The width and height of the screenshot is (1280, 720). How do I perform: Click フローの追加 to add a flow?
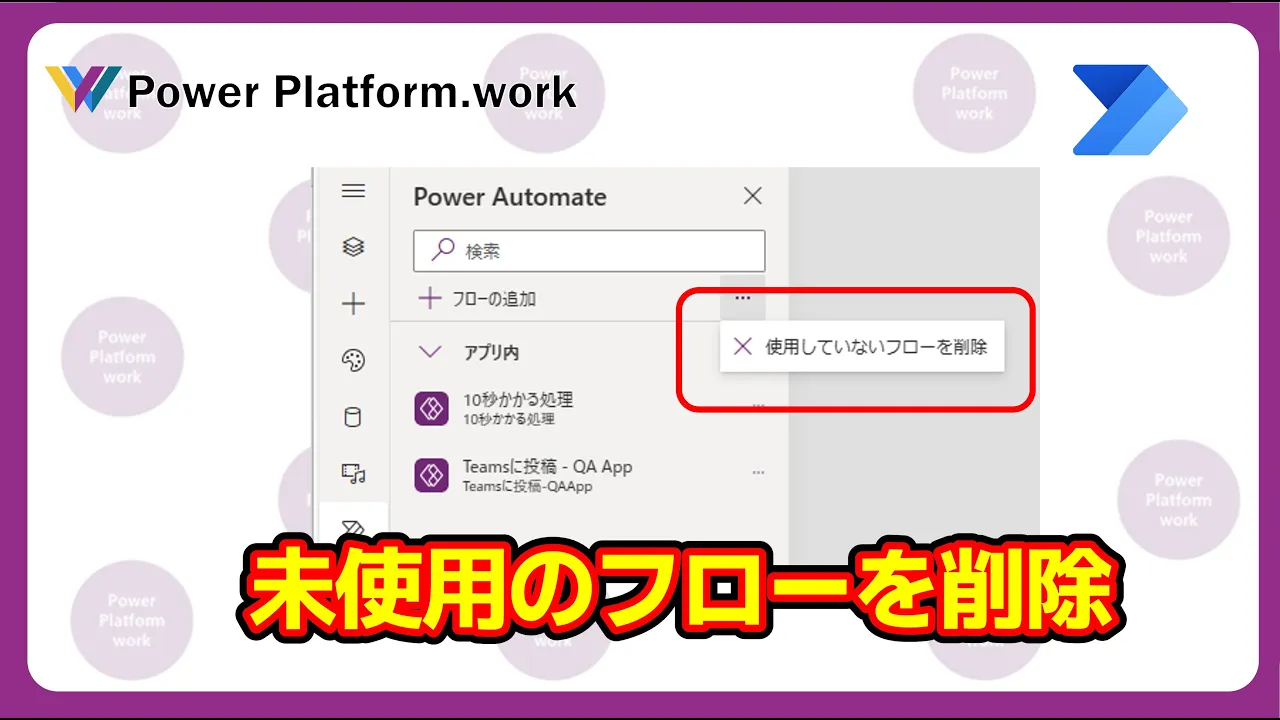477,298
